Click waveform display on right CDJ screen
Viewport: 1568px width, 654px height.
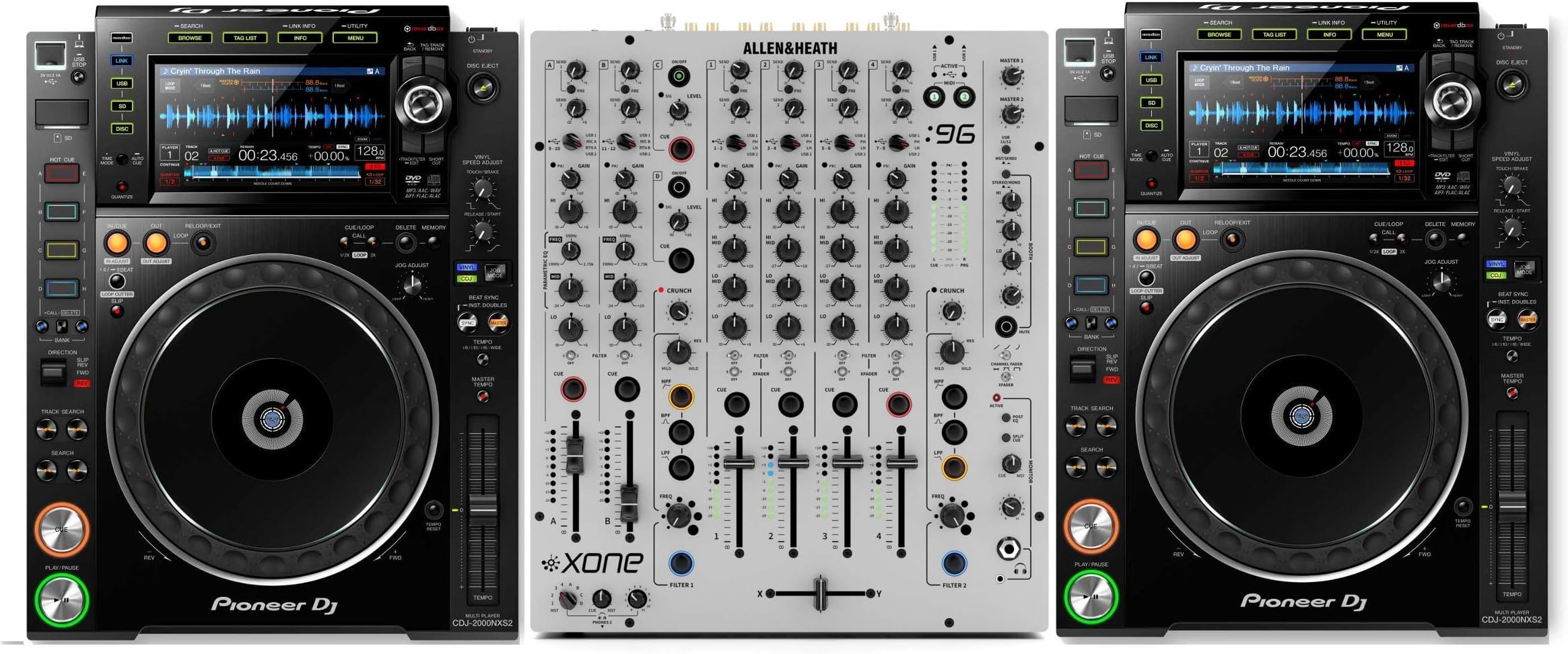[1301, 113]
